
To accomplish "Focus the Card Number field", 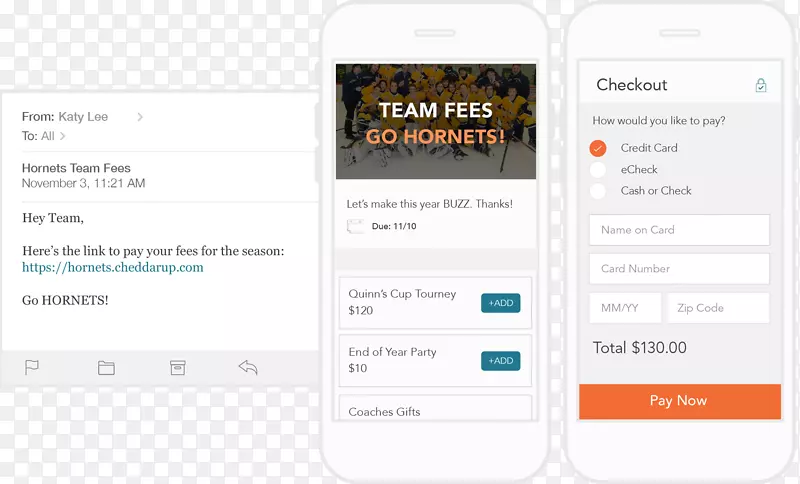I will click(x=679, y=269).
